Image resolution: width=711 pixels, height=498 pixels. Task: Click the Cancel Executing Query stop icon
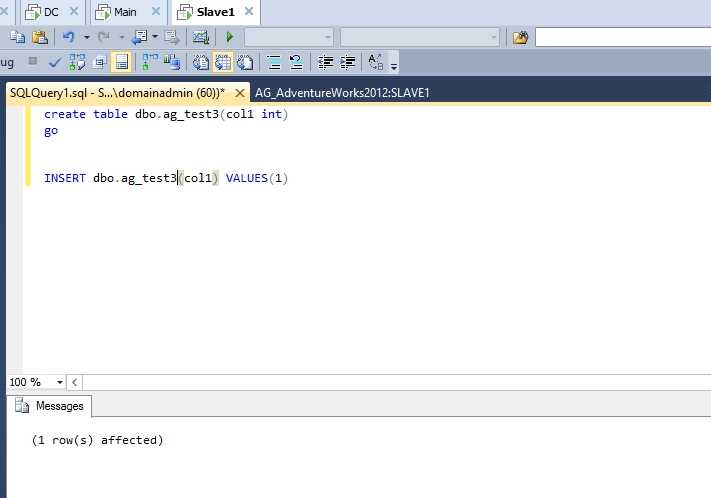(33, 61)
